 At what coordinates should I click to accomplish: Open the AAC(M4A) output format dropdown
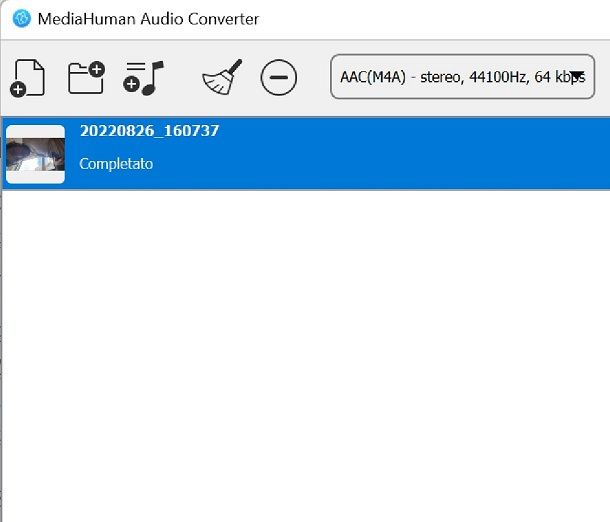point(463,77)
